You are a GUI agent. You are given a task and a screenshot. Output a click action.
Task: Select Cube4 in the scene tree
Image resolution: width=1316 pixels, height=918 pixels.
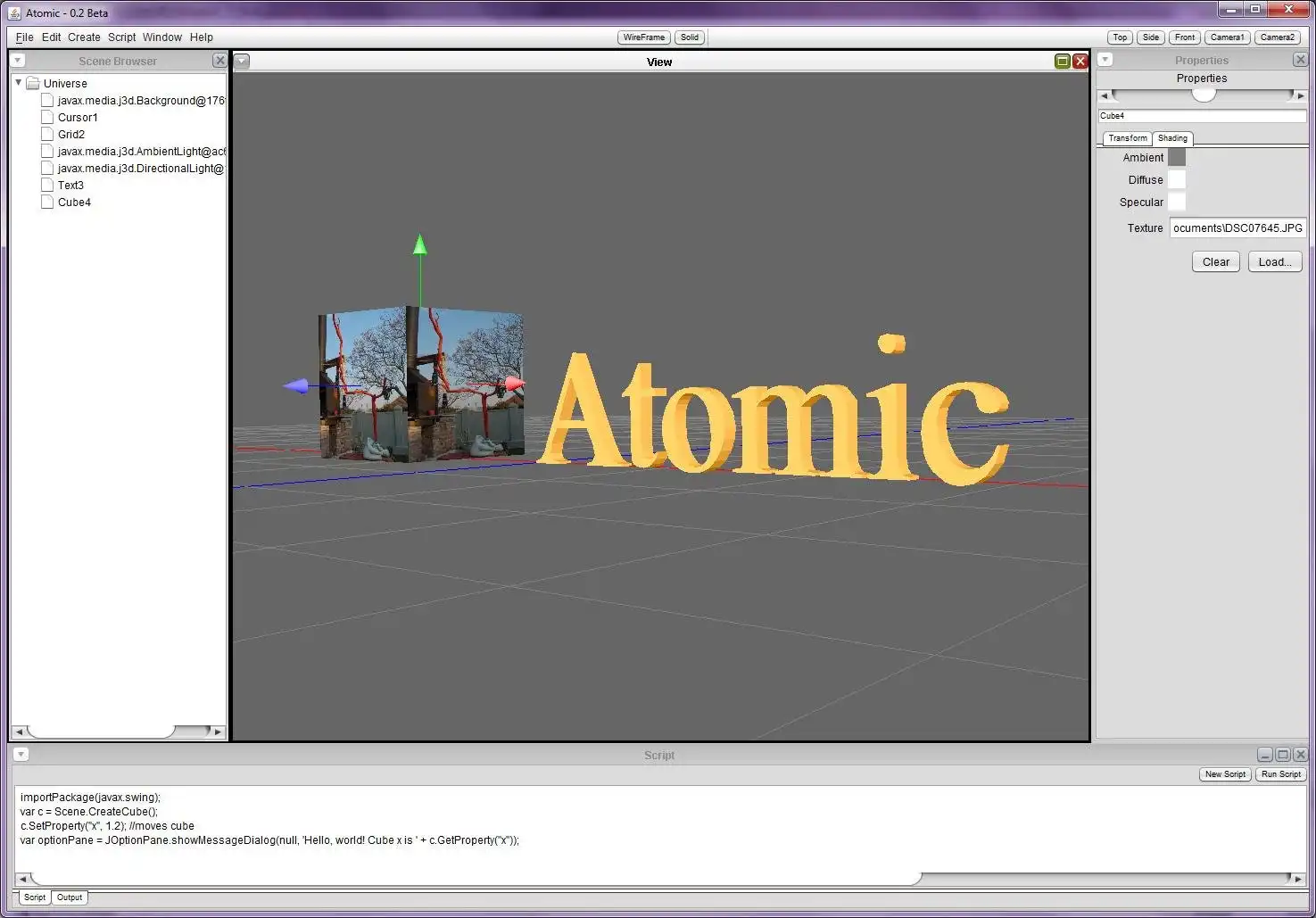74,203
